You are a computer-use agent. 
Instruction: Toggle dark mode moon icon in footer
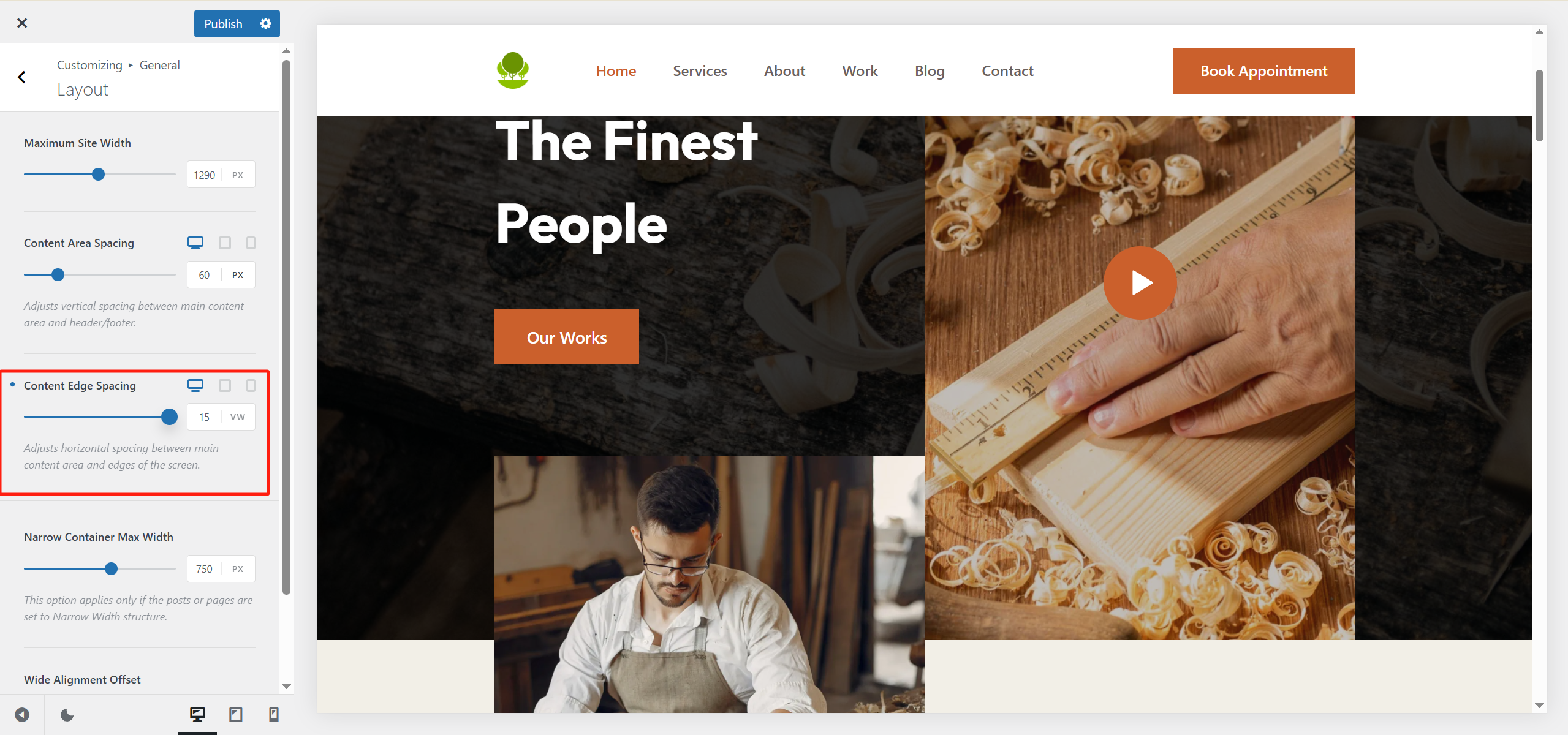click(67, 715)
